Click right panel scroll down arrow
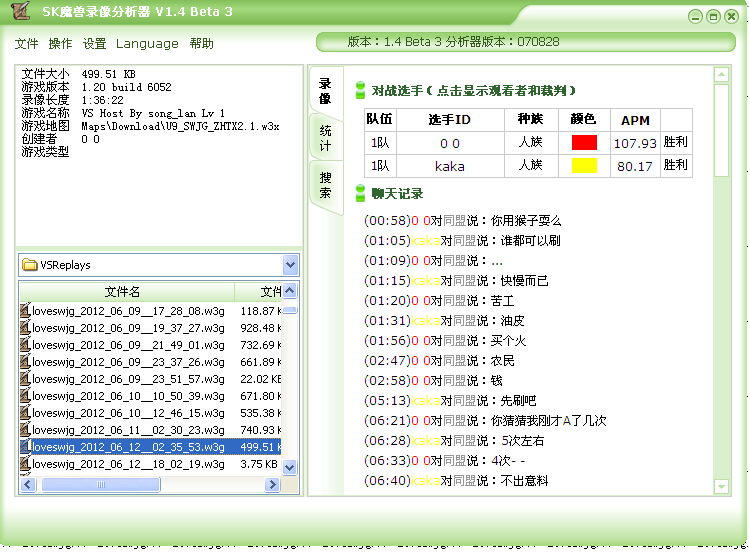The height and width of the screenshot is (553, 749). point(721,487)
